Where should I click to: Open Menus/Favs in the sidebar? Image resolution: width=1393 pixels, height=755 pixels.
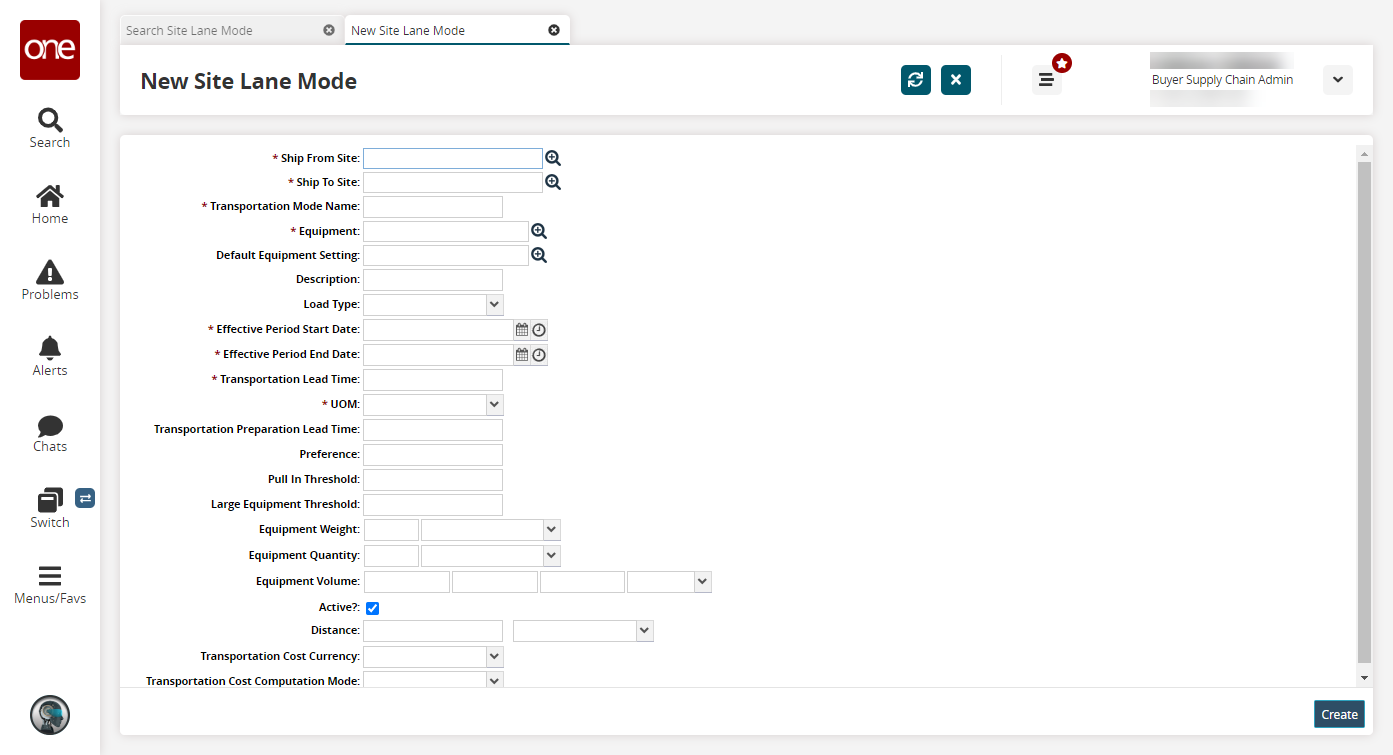coord(50,585)
